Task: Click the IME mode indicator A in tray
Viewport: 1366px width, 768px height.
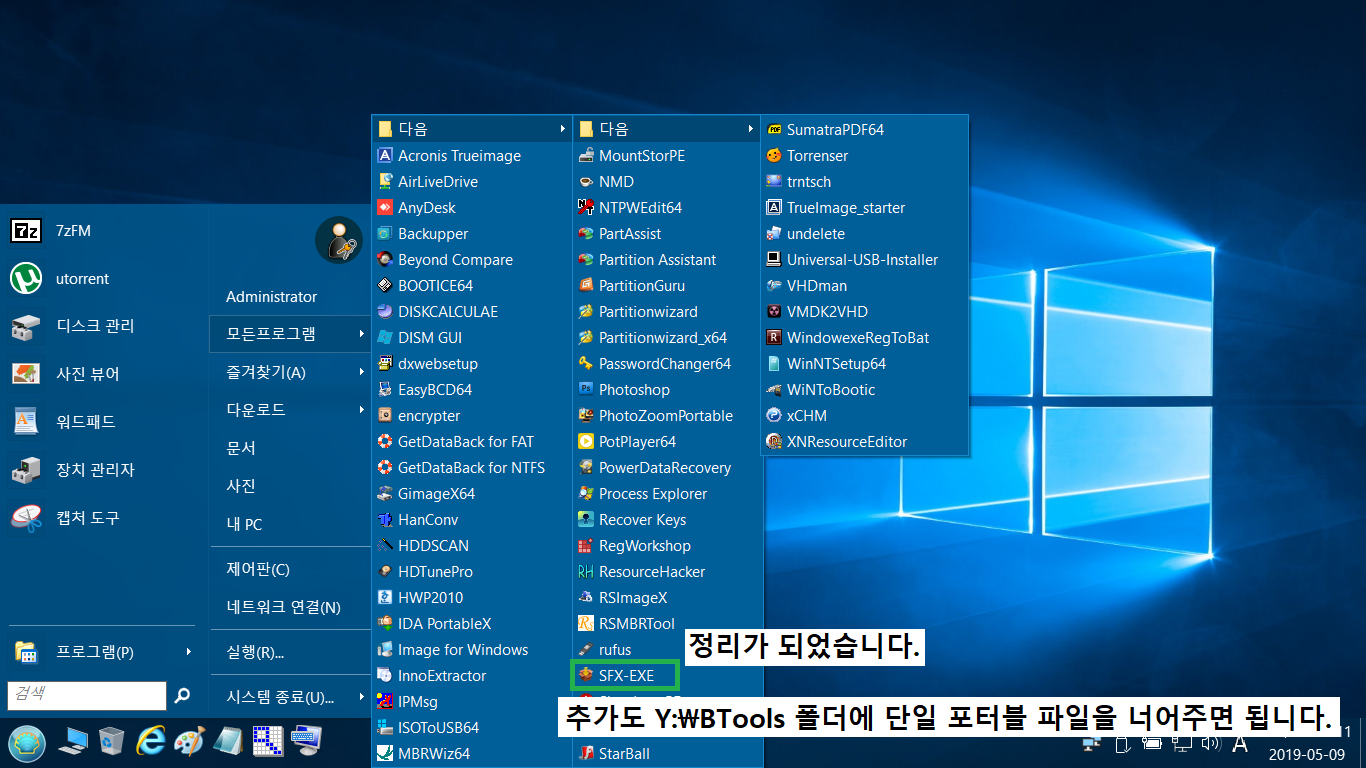Action: point(1240,743)
